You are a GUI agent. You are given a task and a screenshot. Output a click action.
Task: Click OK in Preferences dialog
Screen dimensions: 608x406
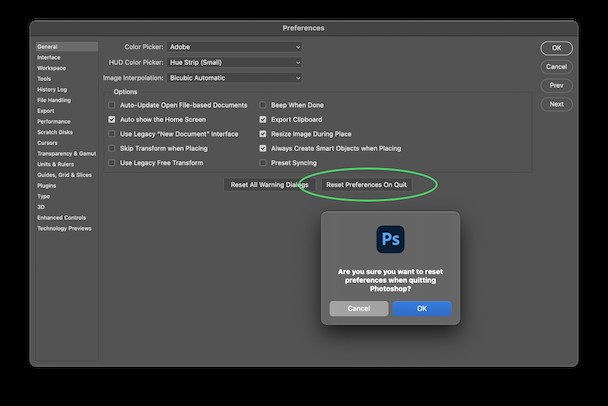[x=556, y=48]
